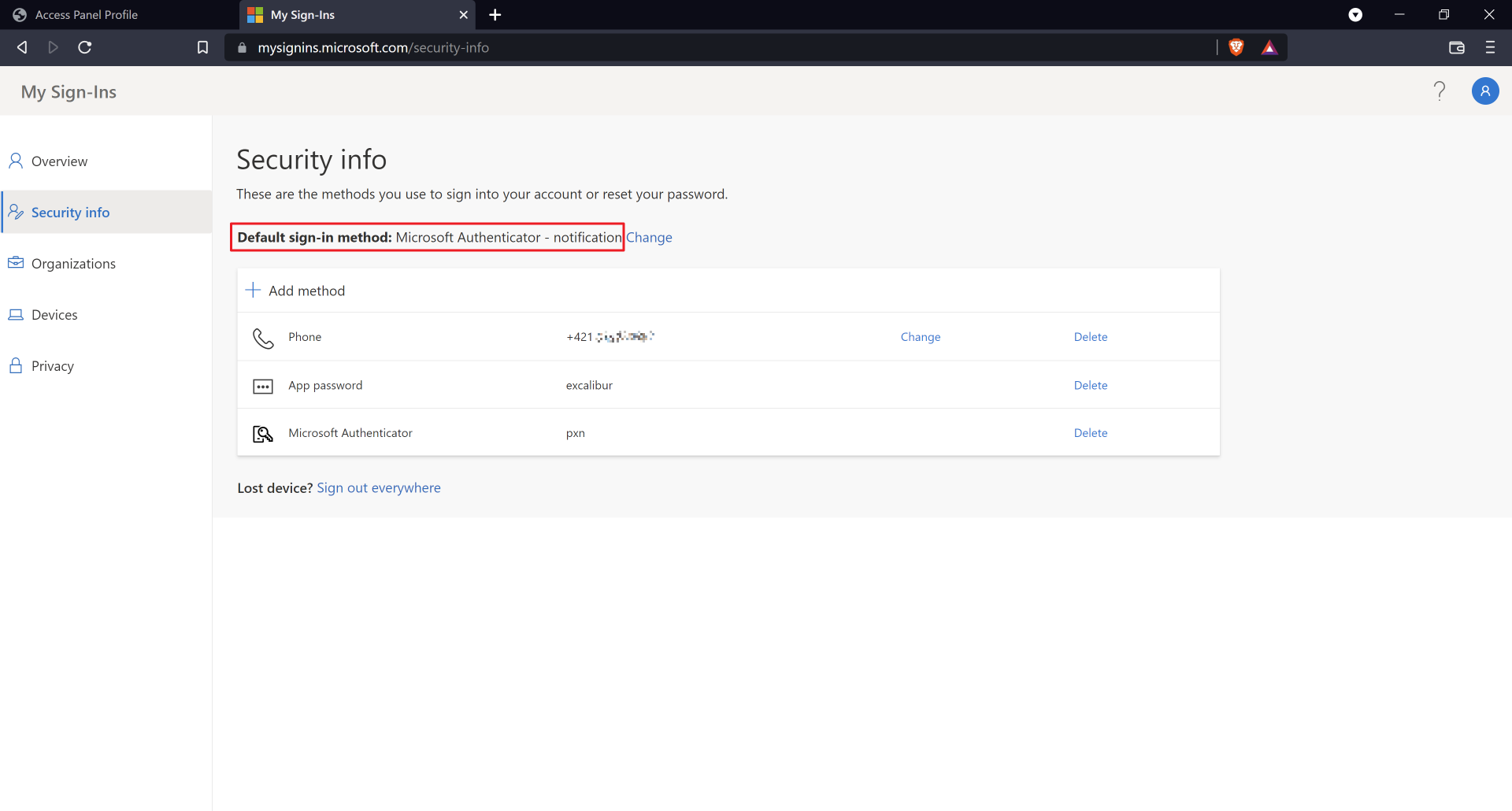Change the default sign-in method
This screenshot has width=1512, height=811.
pyautogui.click(x=649, y=238)
